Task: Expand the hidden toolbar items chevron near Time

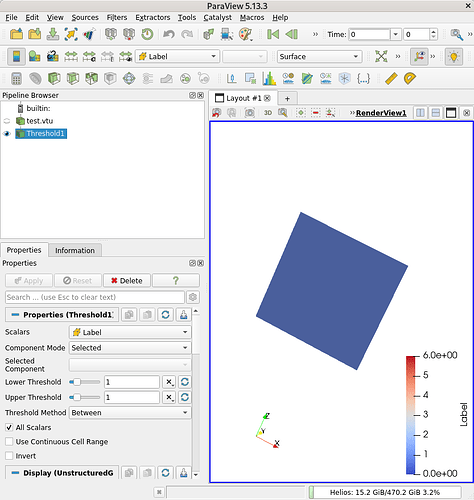Action: [x=315, y=34]
